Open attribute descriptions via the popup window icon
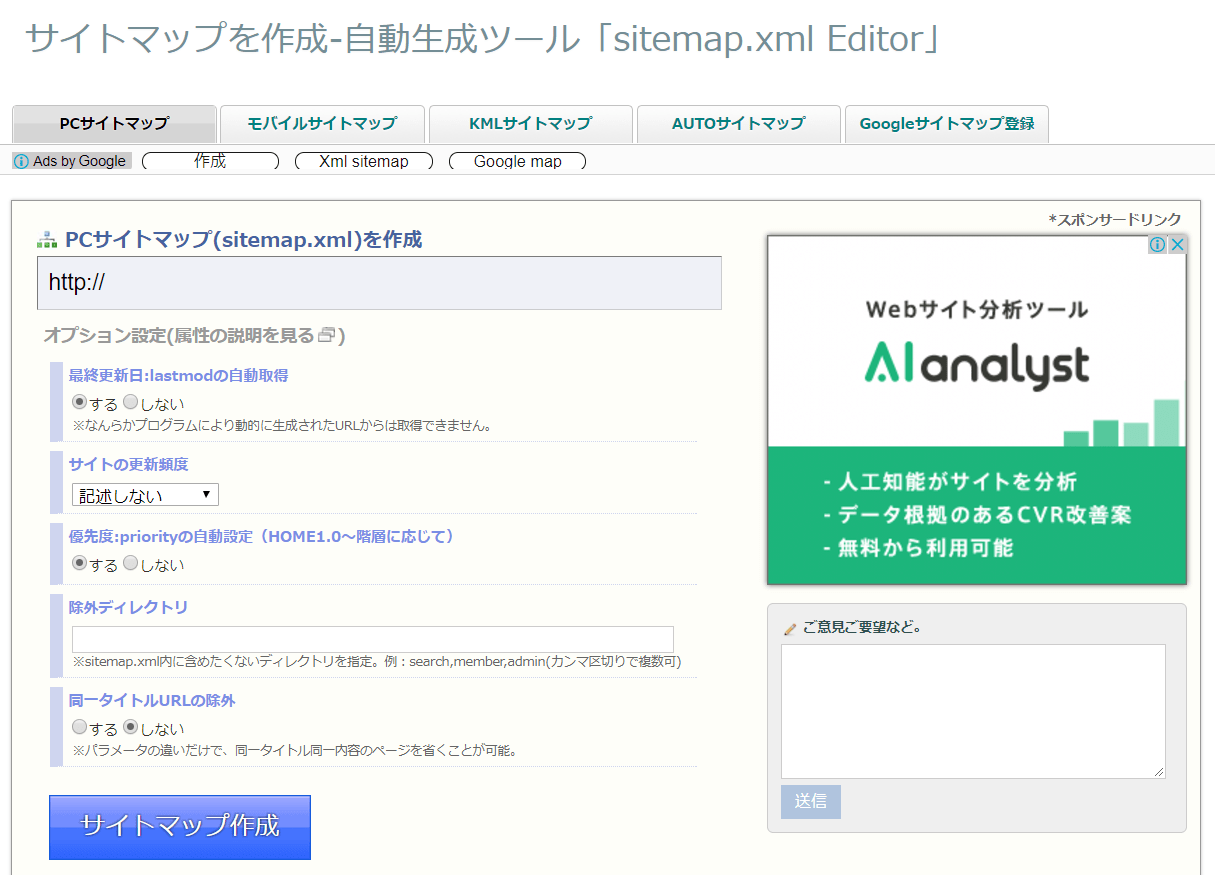This screenshot has height=875, width=1215. (327, 336)
